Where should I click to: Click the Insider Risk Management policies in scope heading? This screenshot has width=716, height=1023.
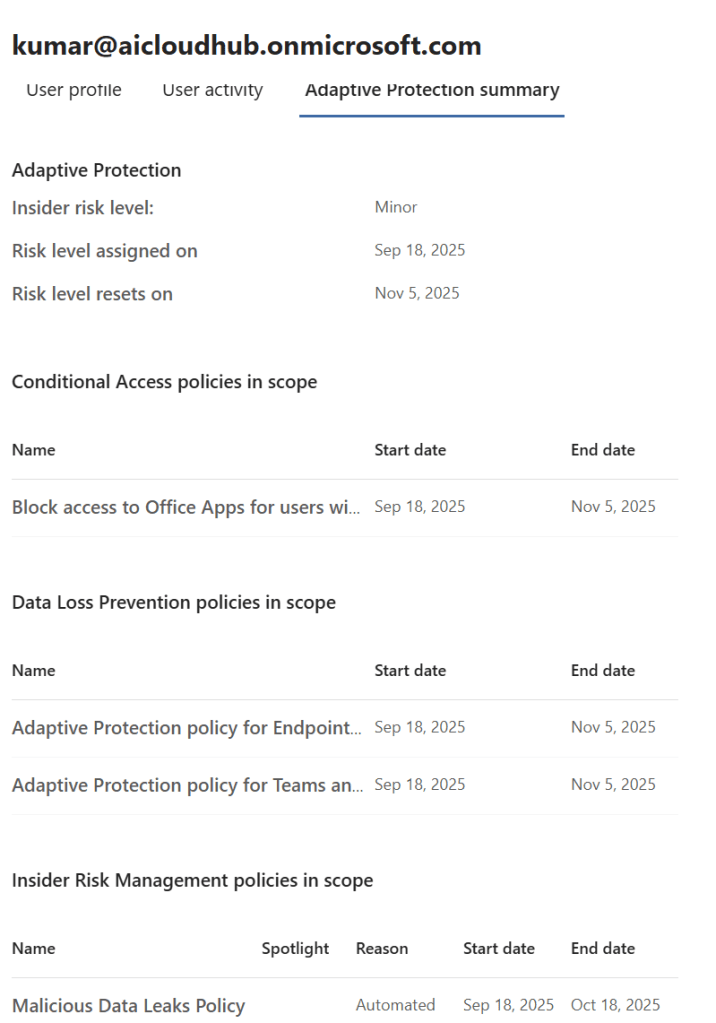pos(192,881)
